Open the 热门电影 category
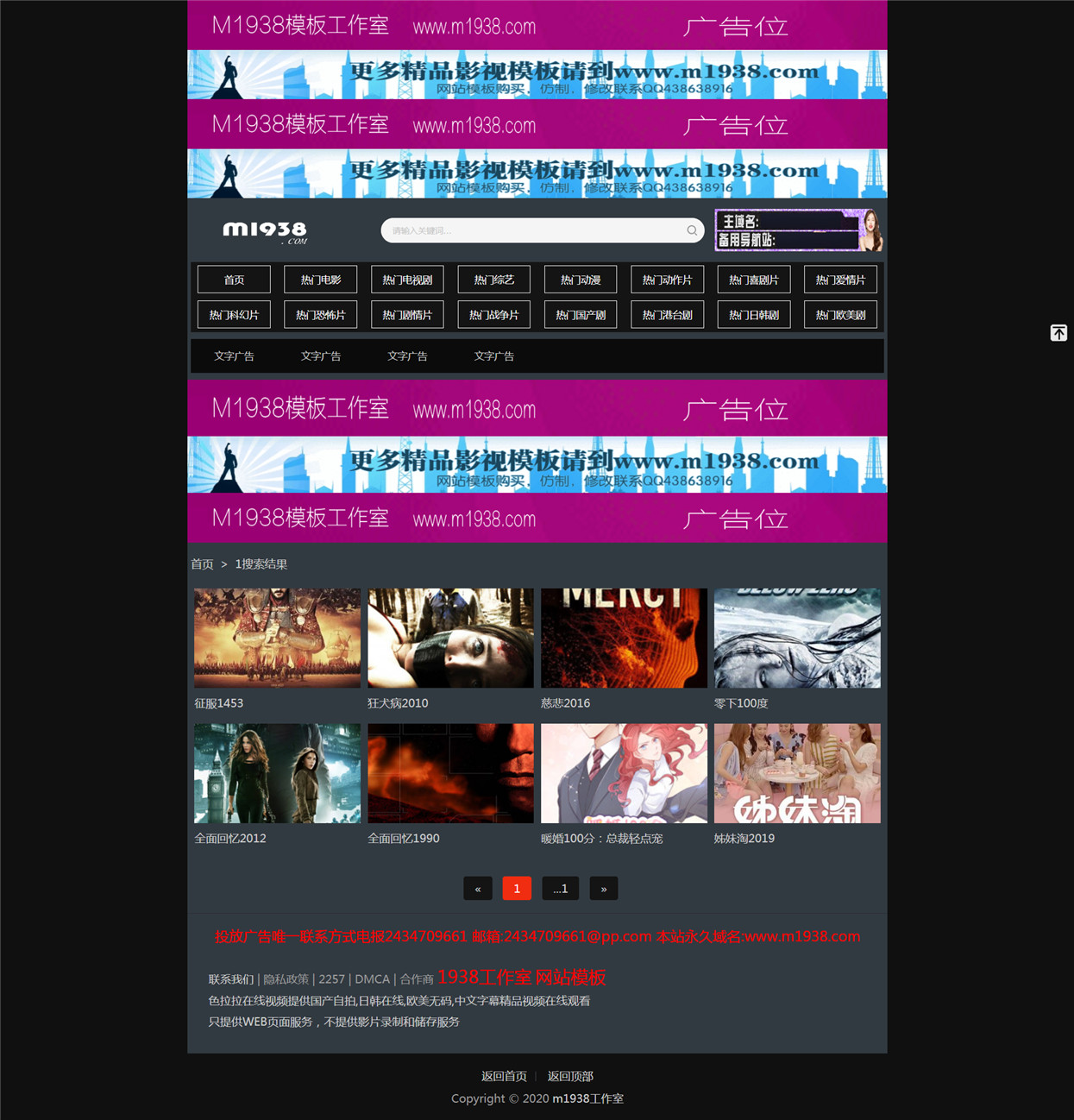Screen dimensions: 1074x1120 pos(320,280)
